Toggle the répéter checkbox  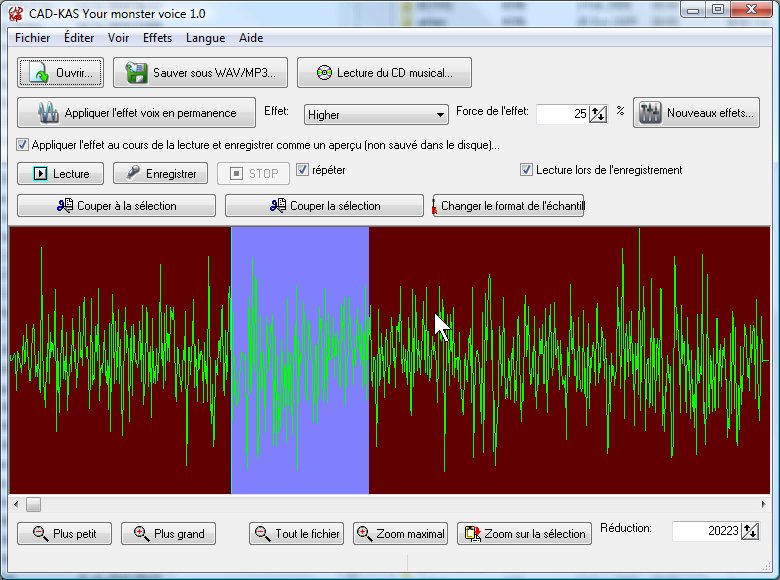pyautogui.click(x=303, y=170)
